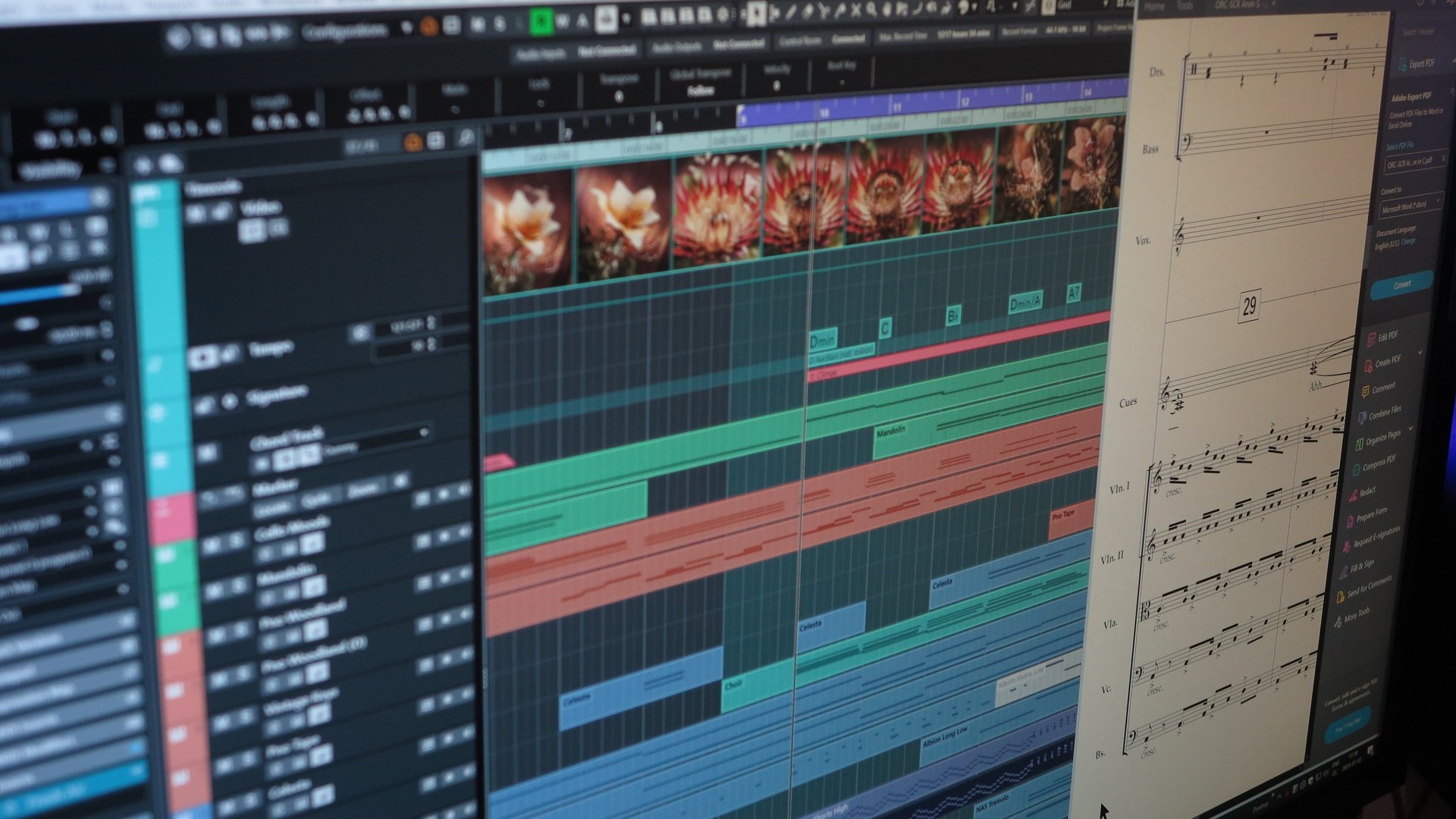Open the Tools tab in Acrobat

(x=1185, y=6)
